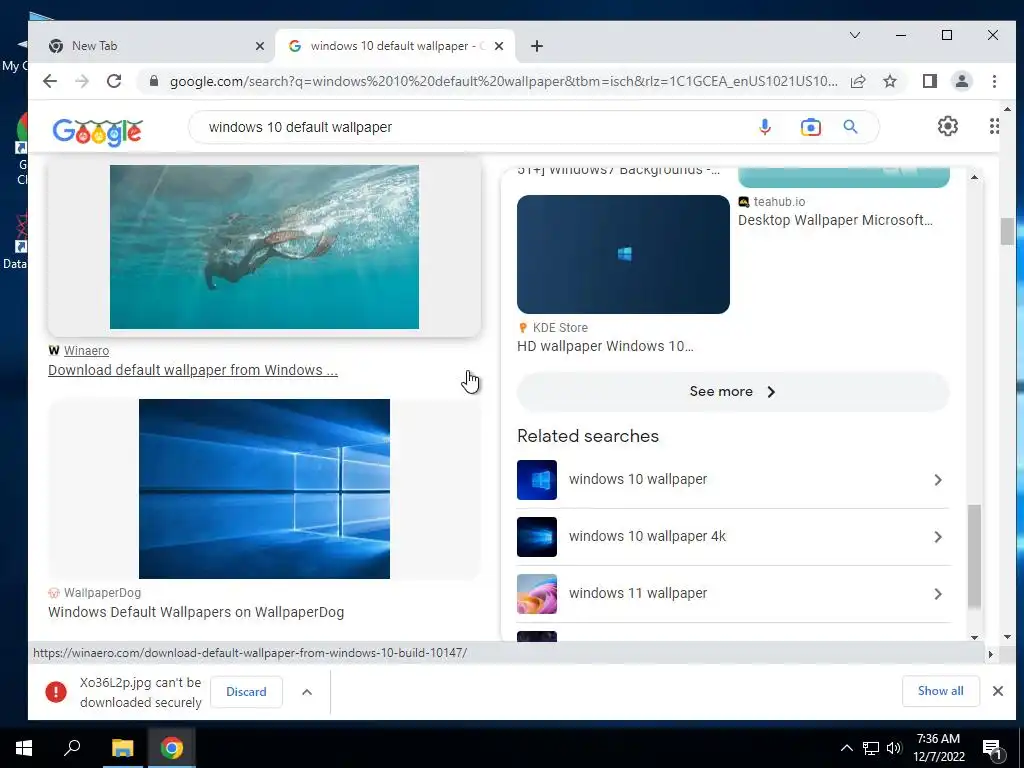Discard the Xo36L2p.jpg download

(246, 692)
